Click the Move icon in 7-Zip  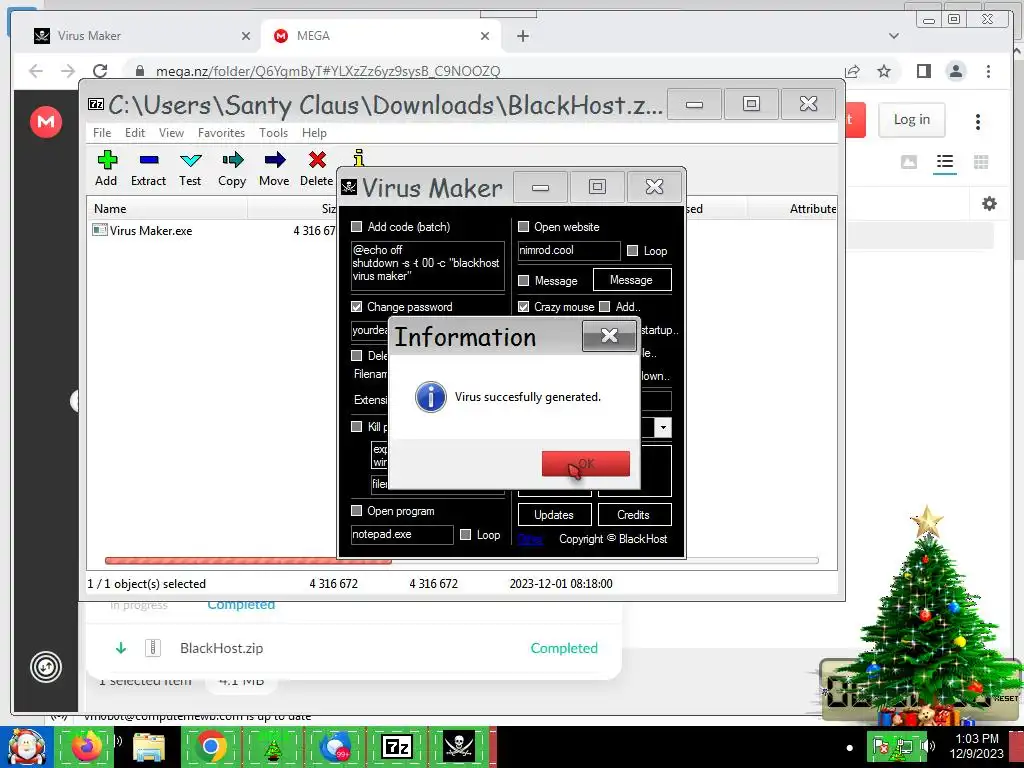(x=274, y=168)
